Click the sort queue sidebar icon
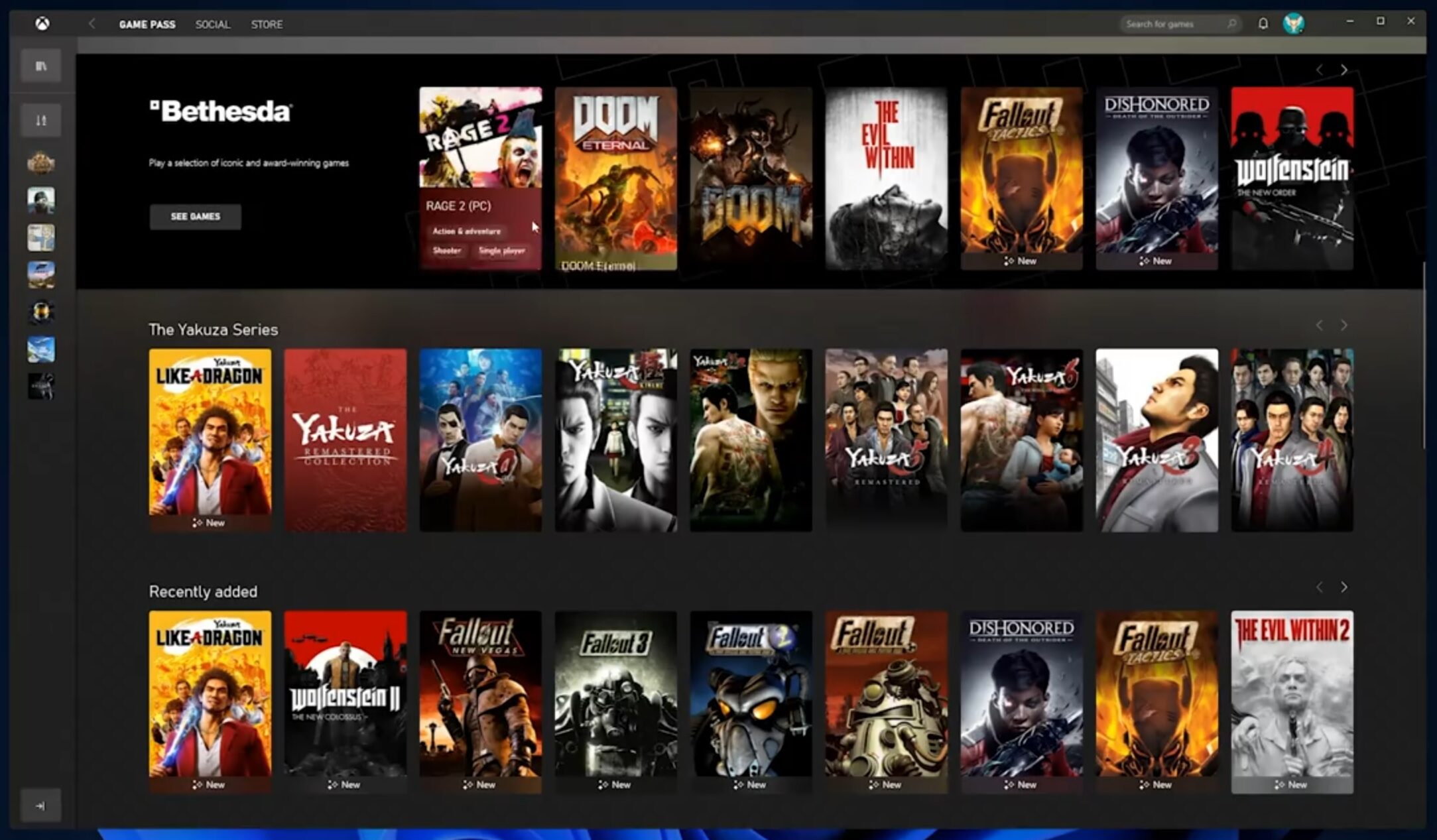This screenshot has height=840, width=1437. click(x=41, y=120)
